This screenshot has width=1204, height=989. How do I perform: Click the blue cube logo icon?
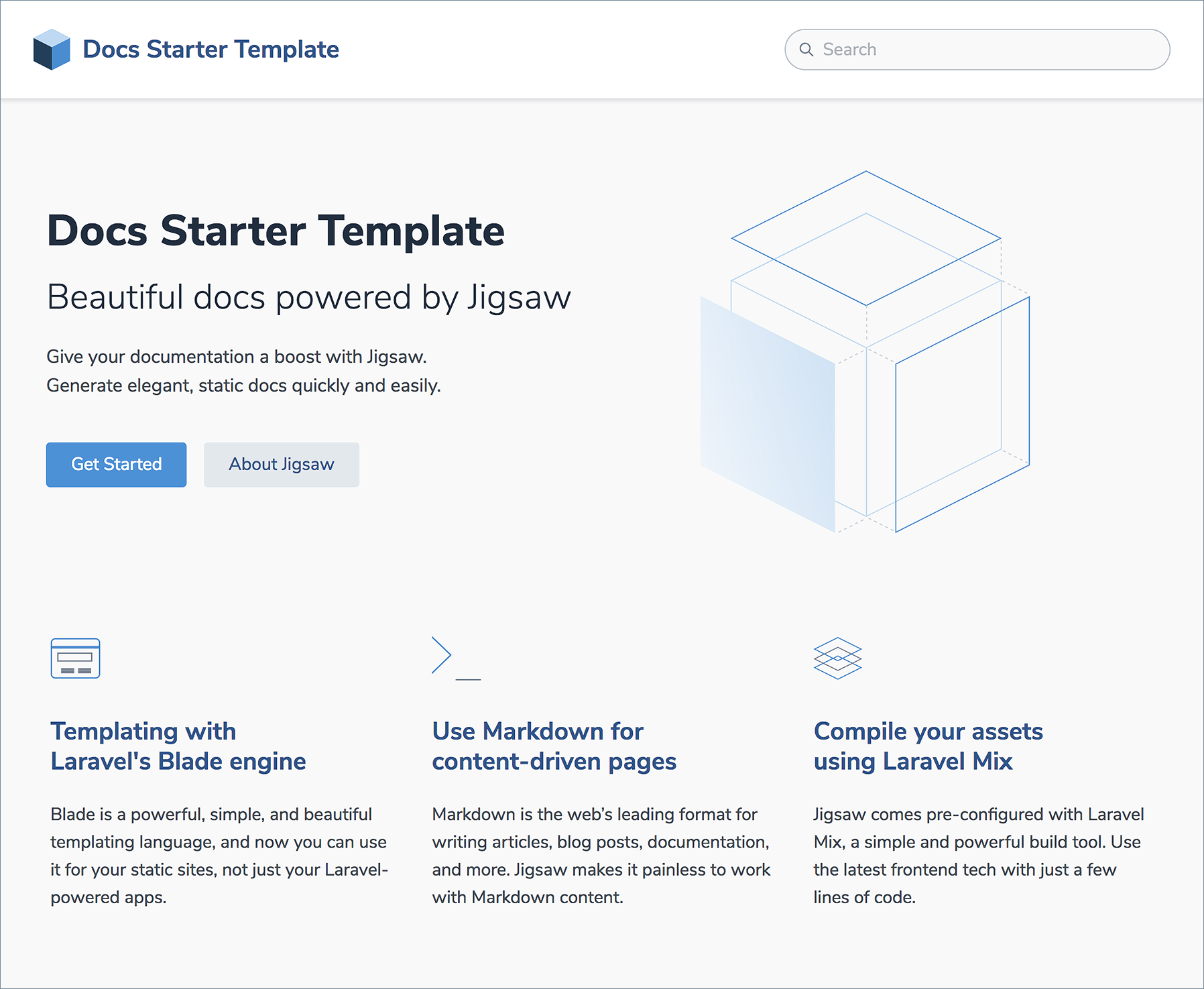[x=52, y=50]
